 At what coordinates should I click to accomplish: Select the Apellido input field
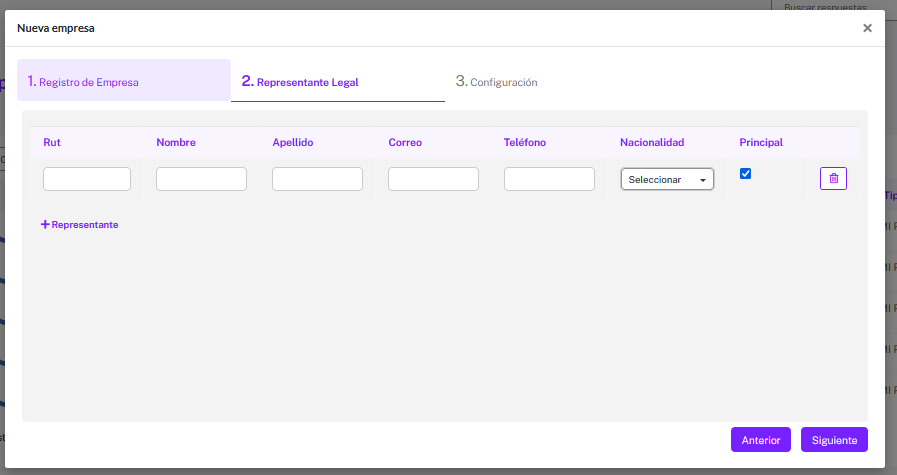point(317,179)
